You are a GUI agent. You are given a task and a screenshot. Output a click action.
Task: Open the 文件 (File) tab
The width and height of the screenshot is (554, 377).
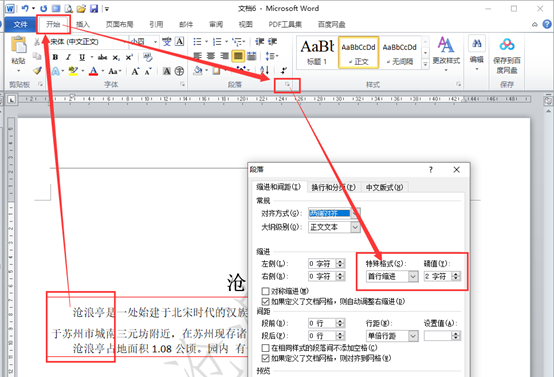[x=20, y=24]
